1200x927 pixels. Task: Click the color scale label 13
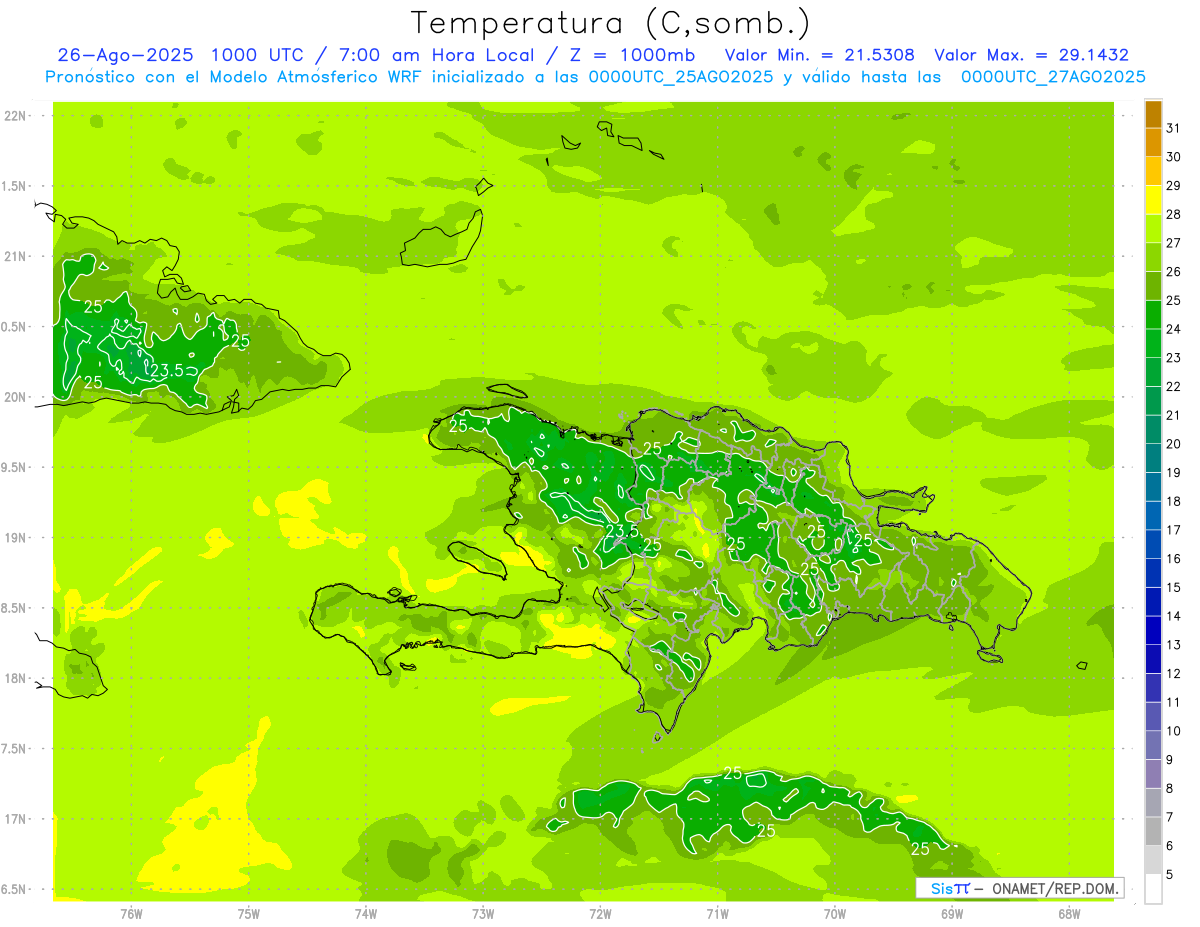pyautogui.click(x=1173, y=645)
